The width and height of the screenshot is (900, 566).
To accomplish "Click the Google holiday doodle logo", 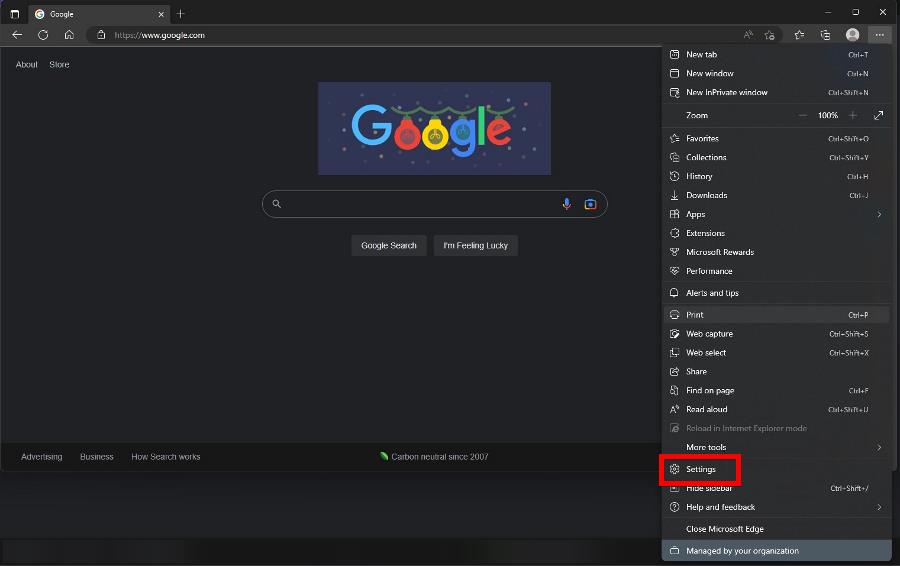I will point(435,129).
